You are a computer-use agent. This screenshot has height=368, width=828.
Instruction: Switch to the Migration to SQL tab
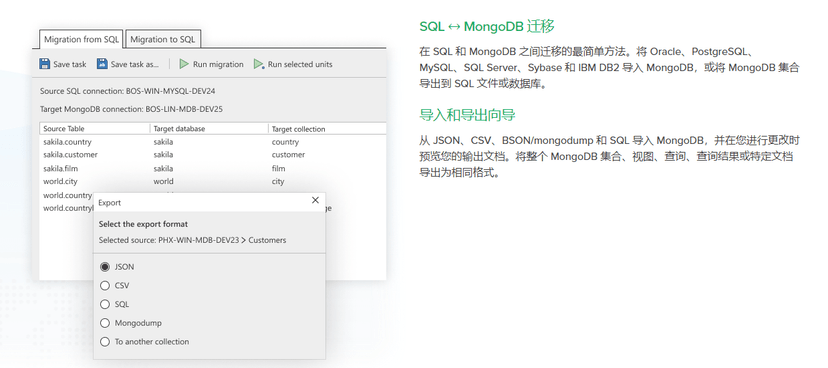(163, 39)
